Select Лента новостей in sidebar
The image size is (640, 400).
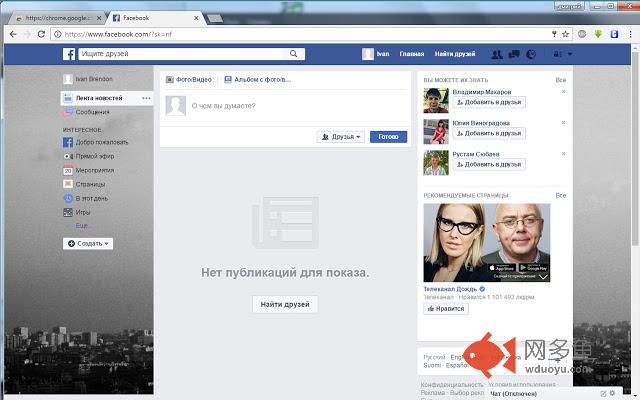tap(99, 98)
